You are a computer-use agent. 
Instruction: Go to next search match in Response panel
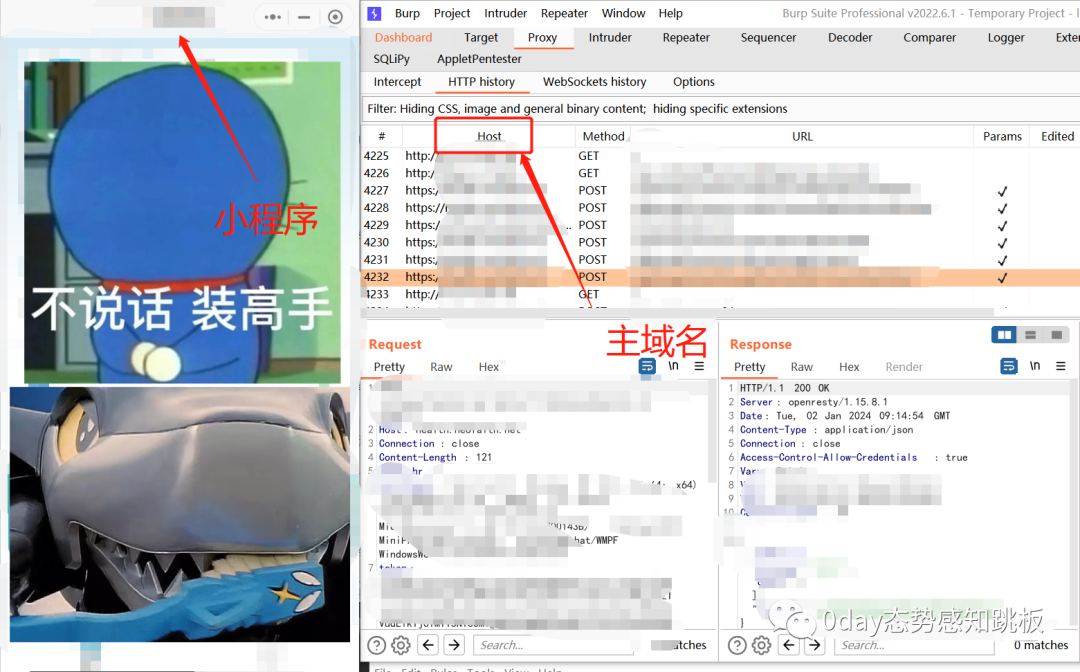pyautogui.click(x=815, y=645)
